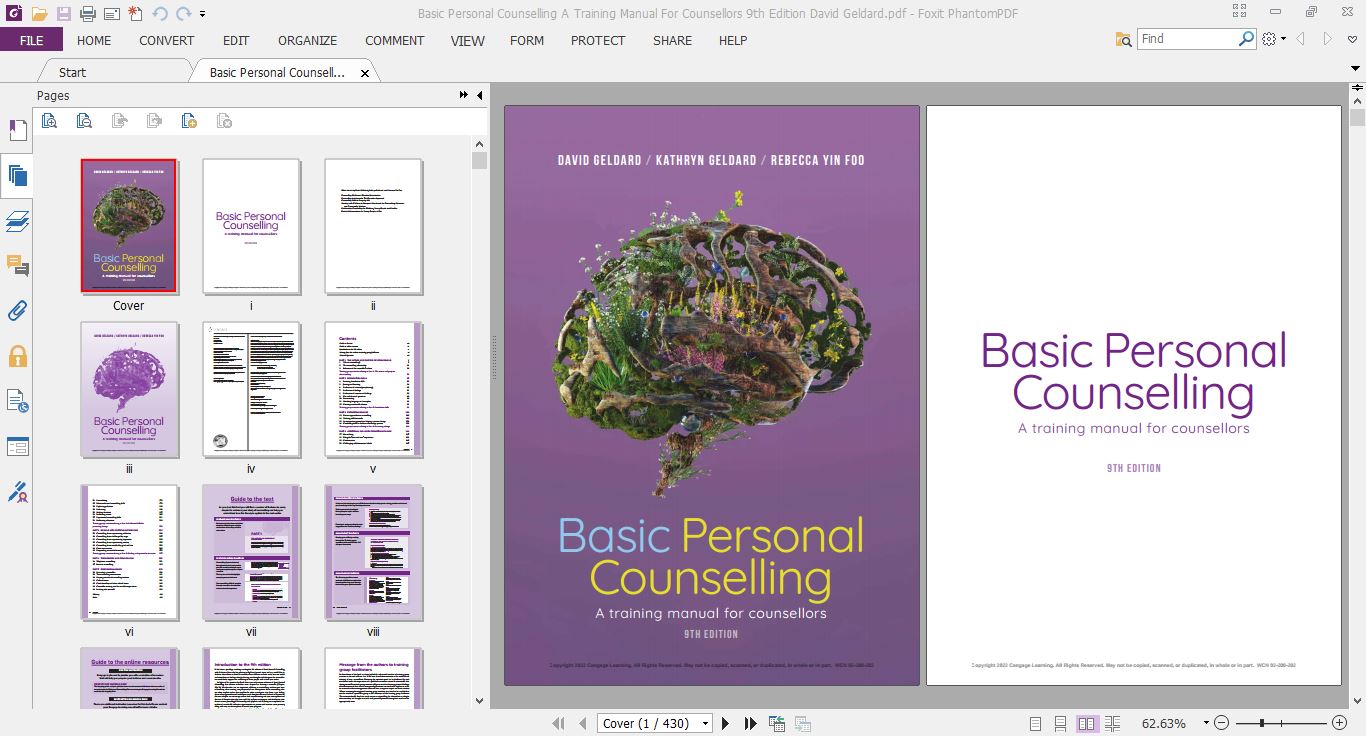Select single page view mode
The height and width of the screenshot is (736, 1366).
click(x=1035, y=723)
